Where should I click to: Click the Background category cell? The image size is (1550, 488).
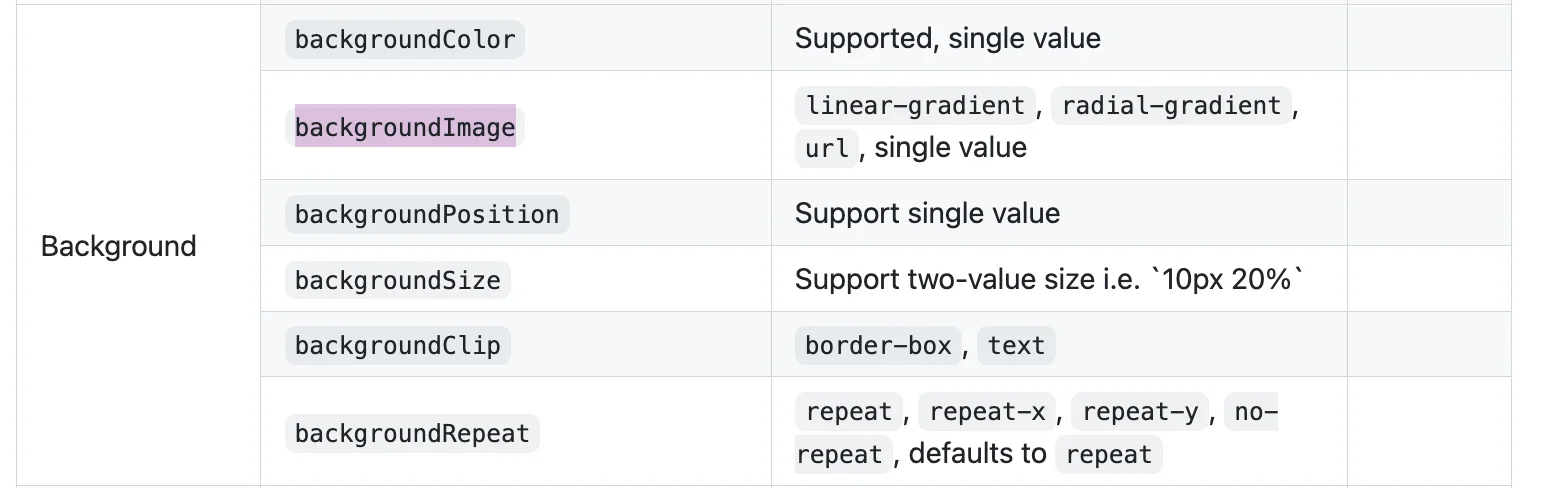pyautogui.click(x=118, y=246)
